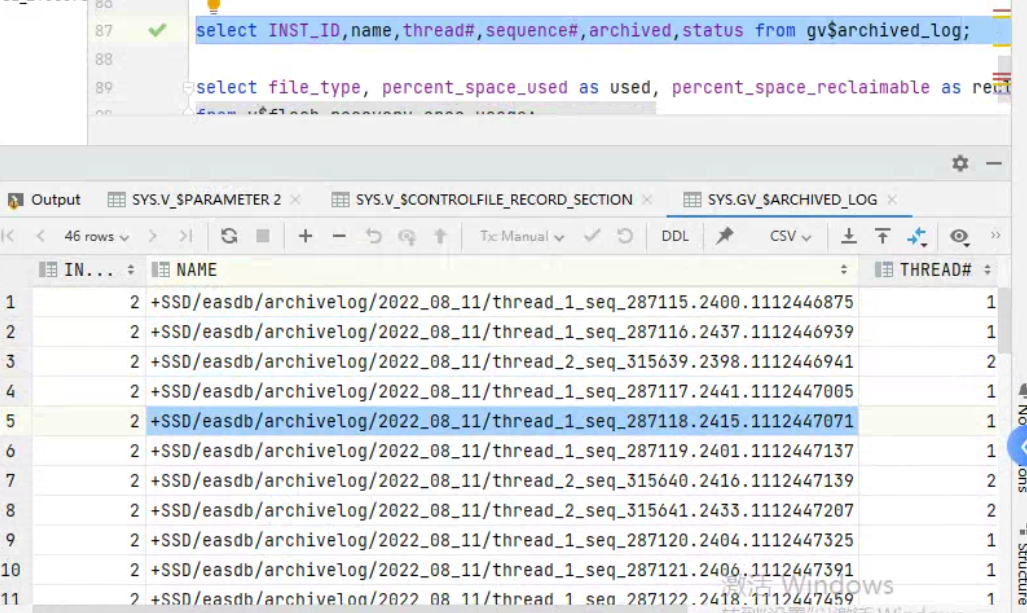The image size is (1027, 613).
Task: Click the blue floating arrow side button
Action: tap(1018, 447)
